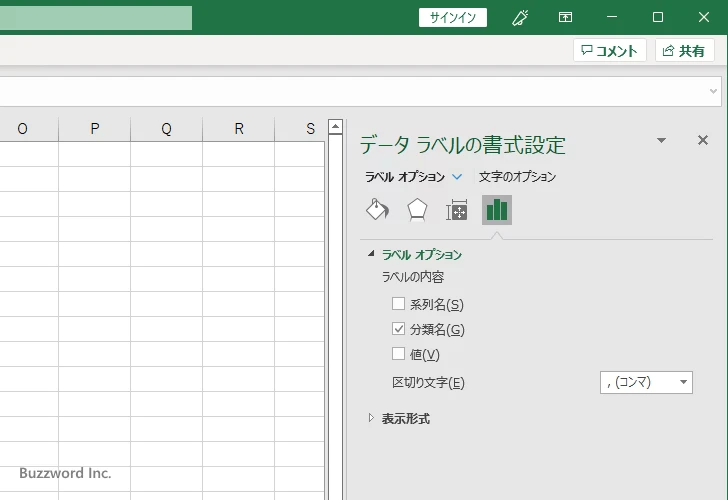Select the Label Options bar chart icon
The width and height of the screenshot is (728, 500).
(497, 210)
